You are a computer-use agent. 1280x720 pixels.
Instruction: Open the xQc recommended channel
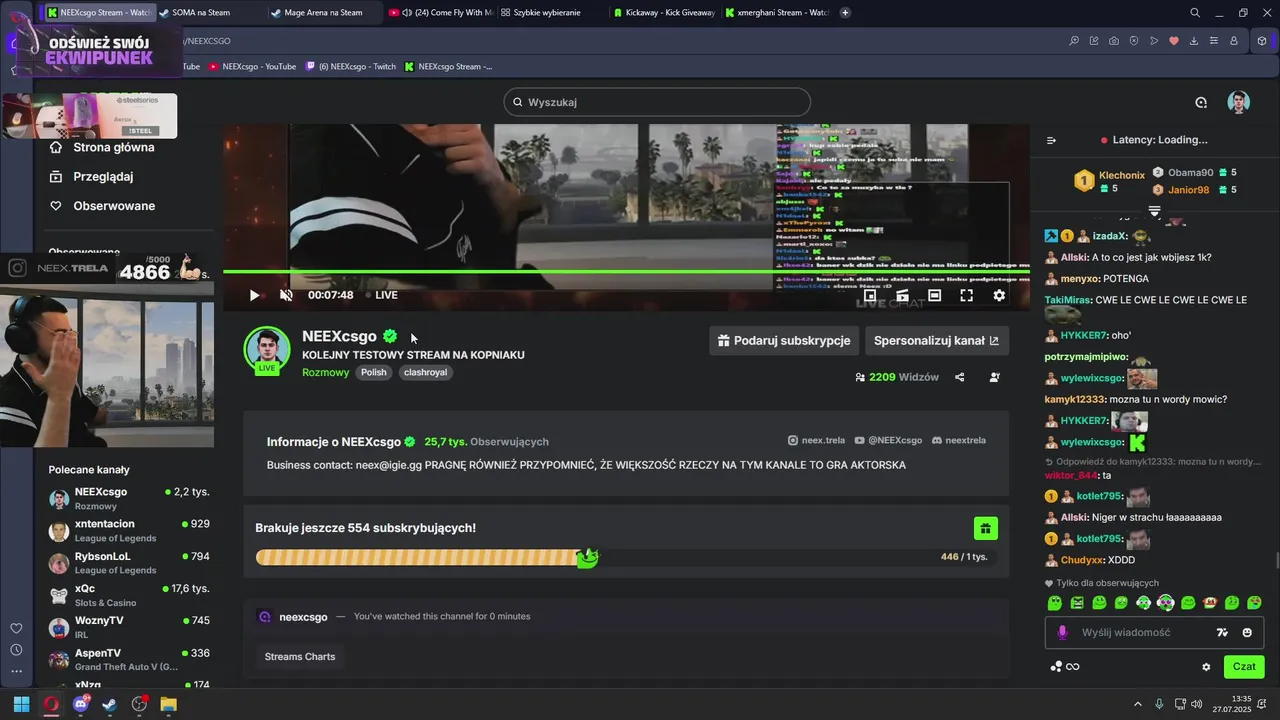130,595
